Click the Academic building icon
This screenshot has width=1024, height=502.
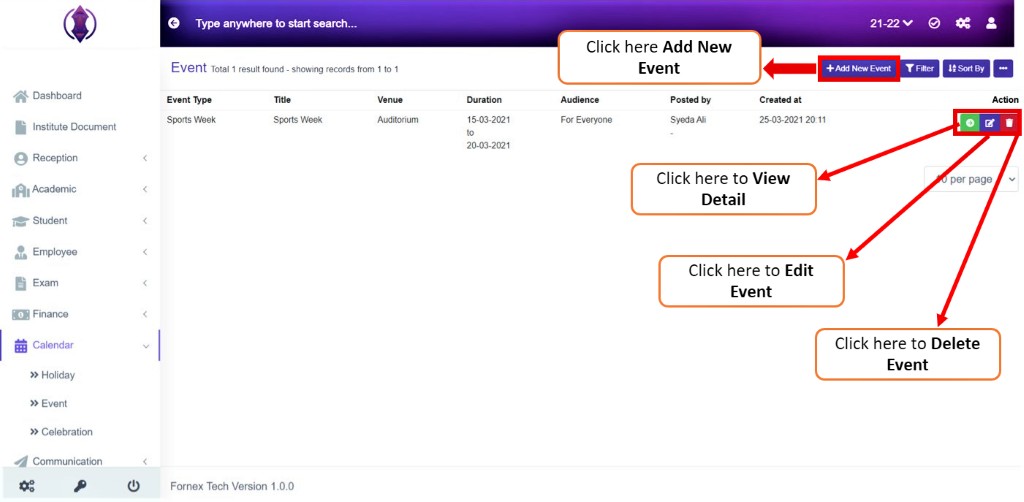click(x=21, y=190)
